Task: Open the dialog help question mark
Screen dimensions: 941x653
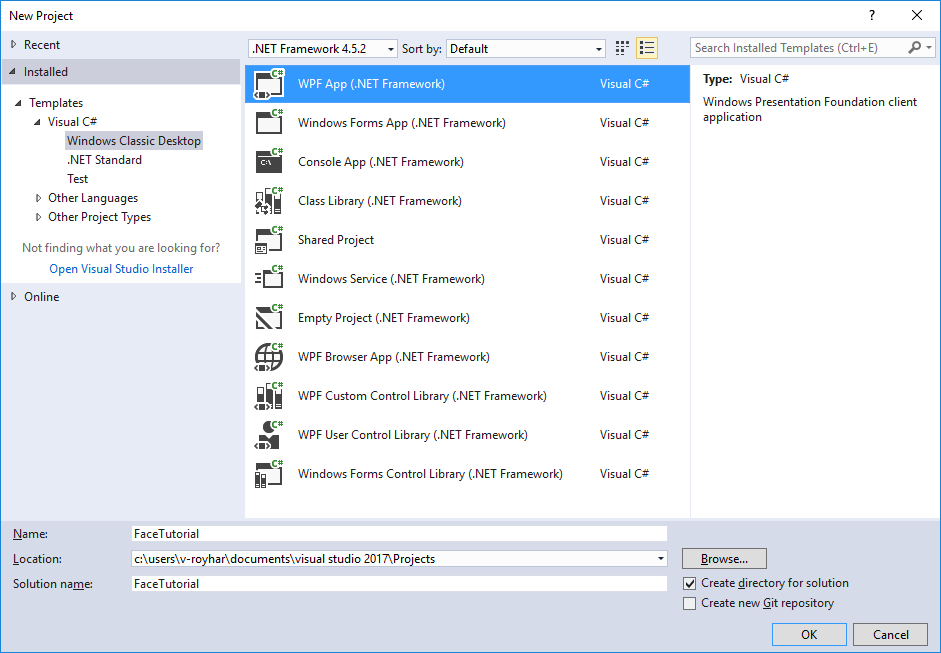Action: tap(872, 15)
